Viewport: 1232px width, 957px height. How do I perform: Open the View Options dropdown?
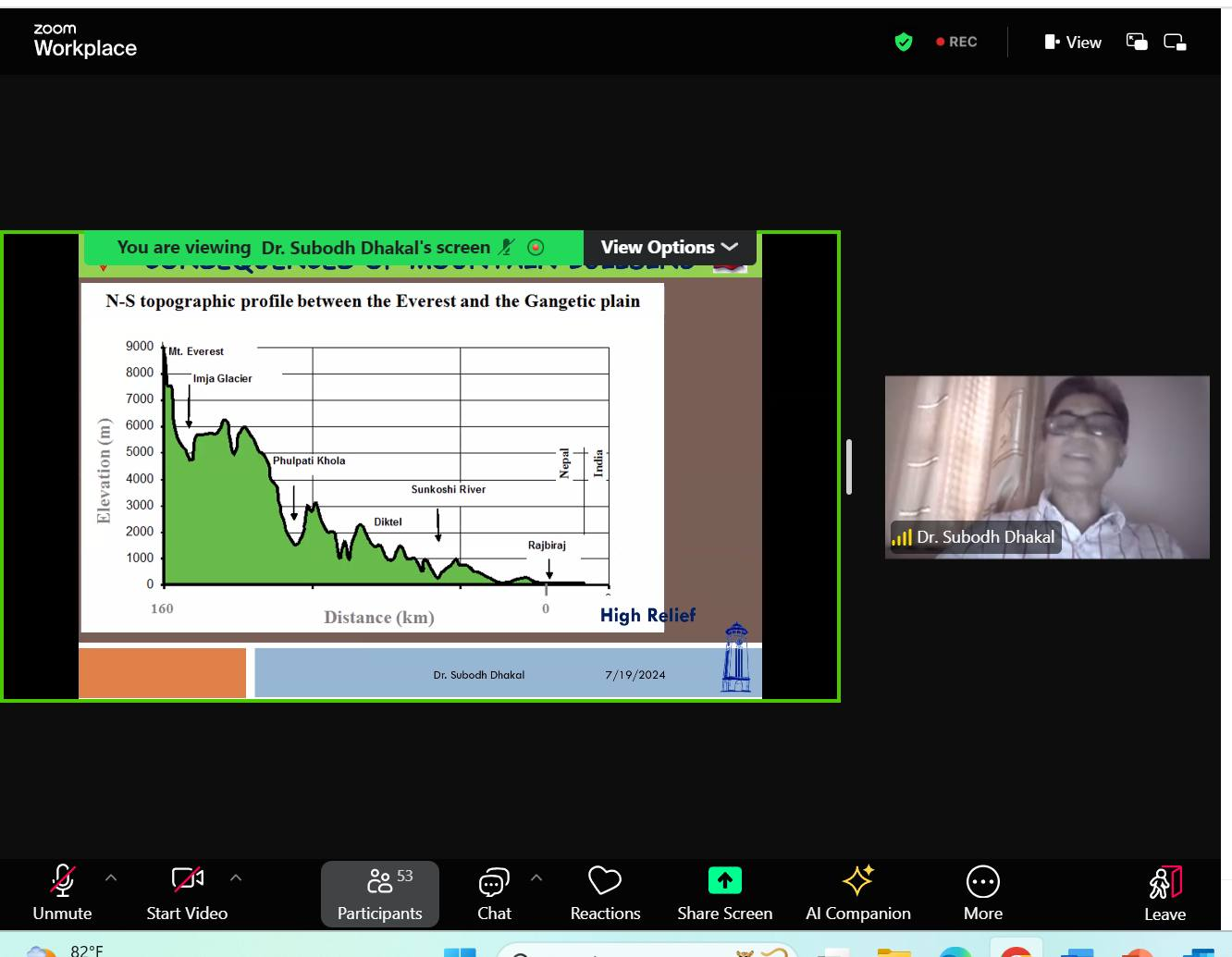pos(669,248)
